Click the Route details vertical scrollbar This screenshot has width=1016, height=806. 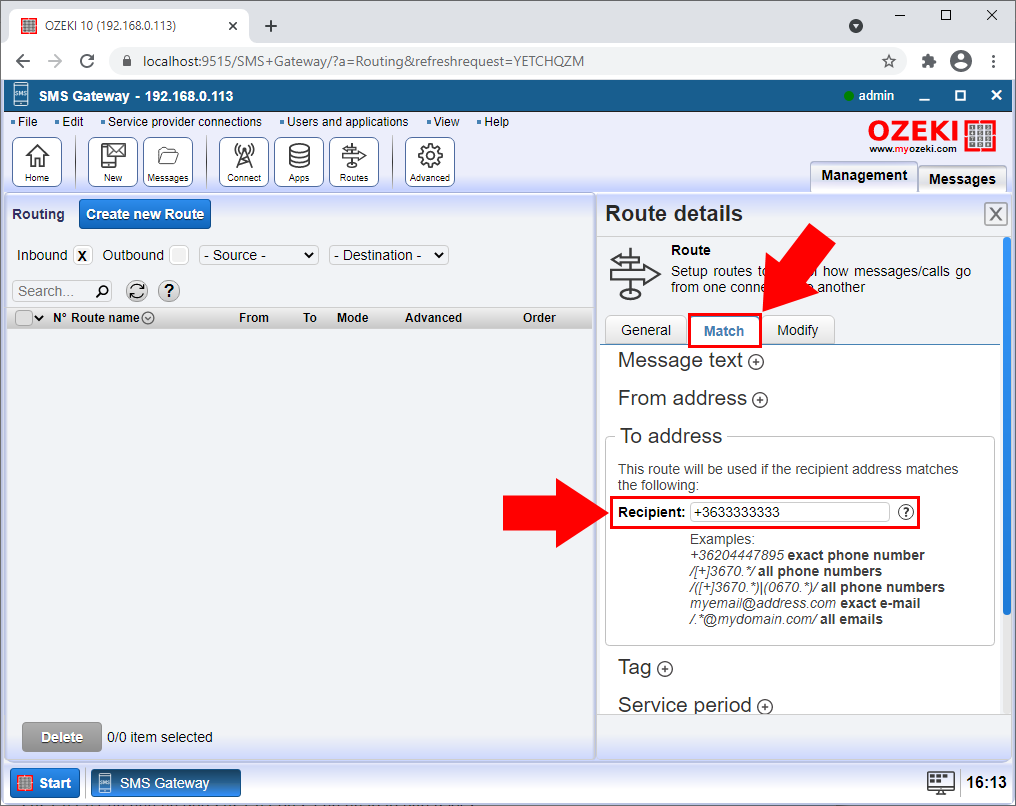pos(1007,426)
